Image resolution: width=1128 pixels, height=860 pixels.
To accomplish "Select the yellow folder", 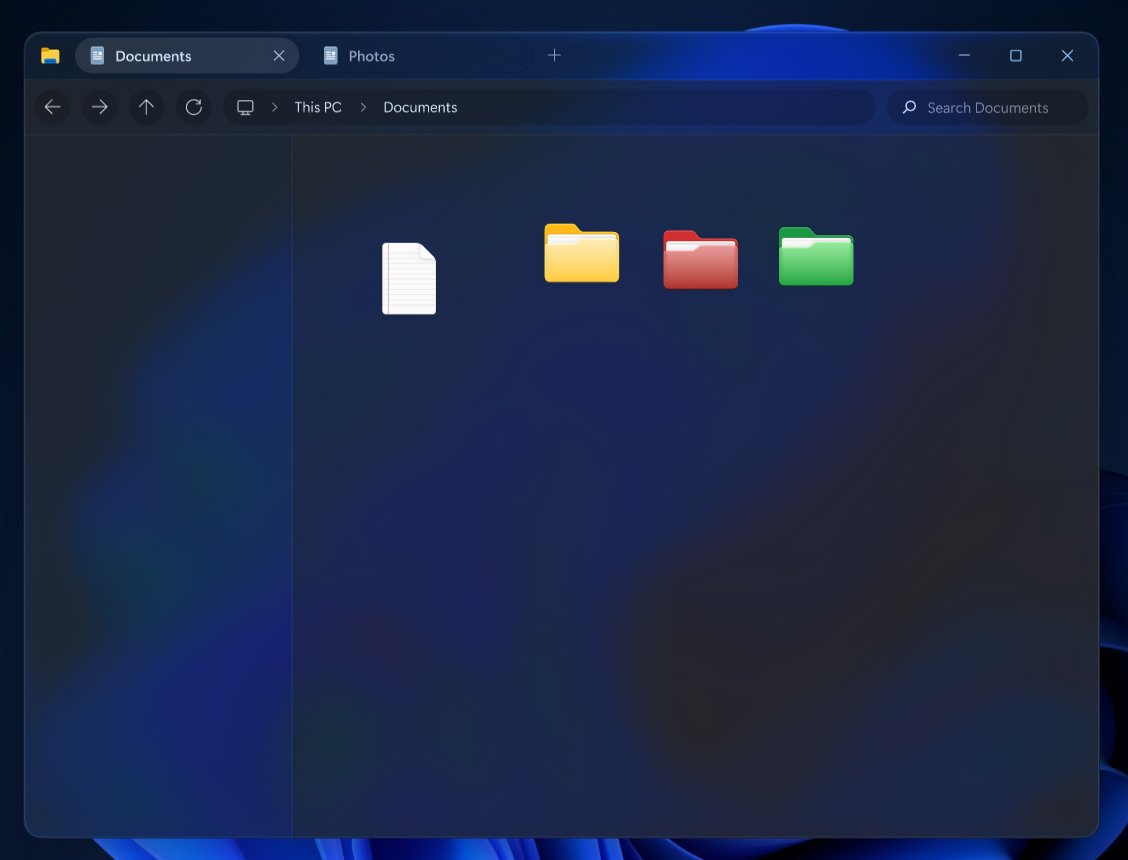I will pyautogui.click(x=581, y=253).
